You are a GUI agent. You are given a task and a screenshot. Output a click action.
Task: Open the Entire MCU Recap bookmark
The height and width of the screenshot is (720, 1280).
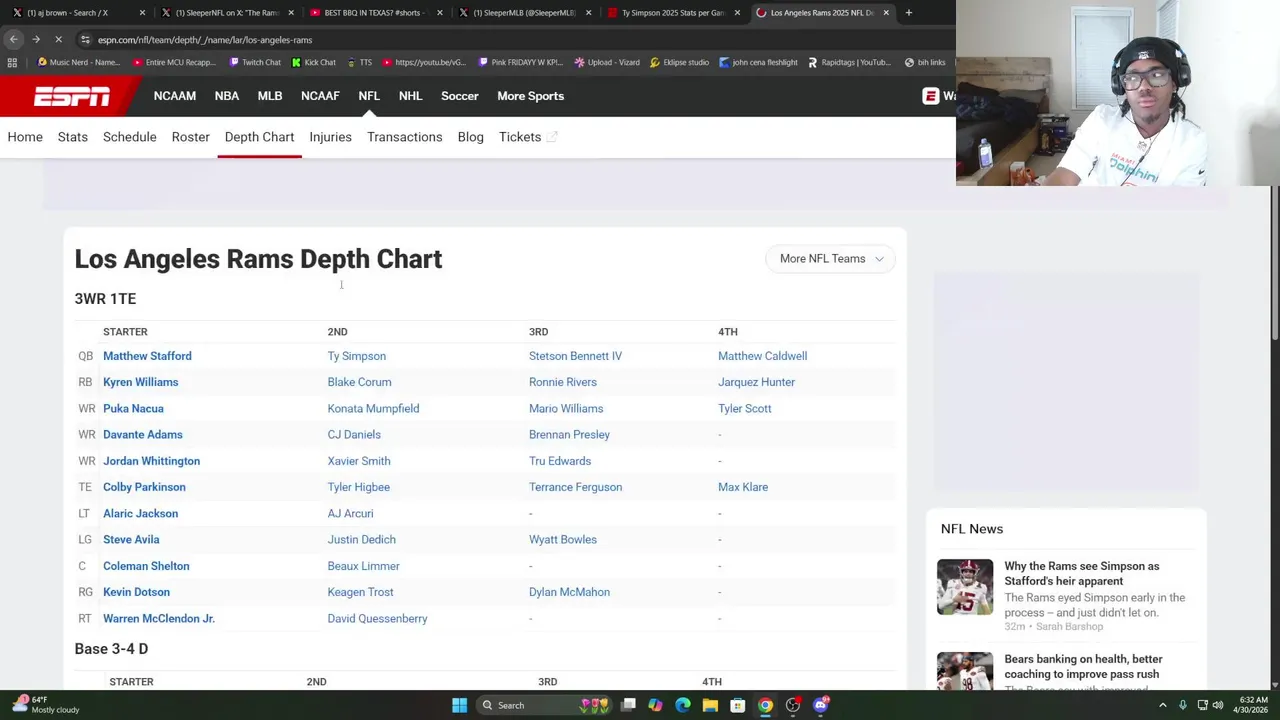click(x=174, y=62)
